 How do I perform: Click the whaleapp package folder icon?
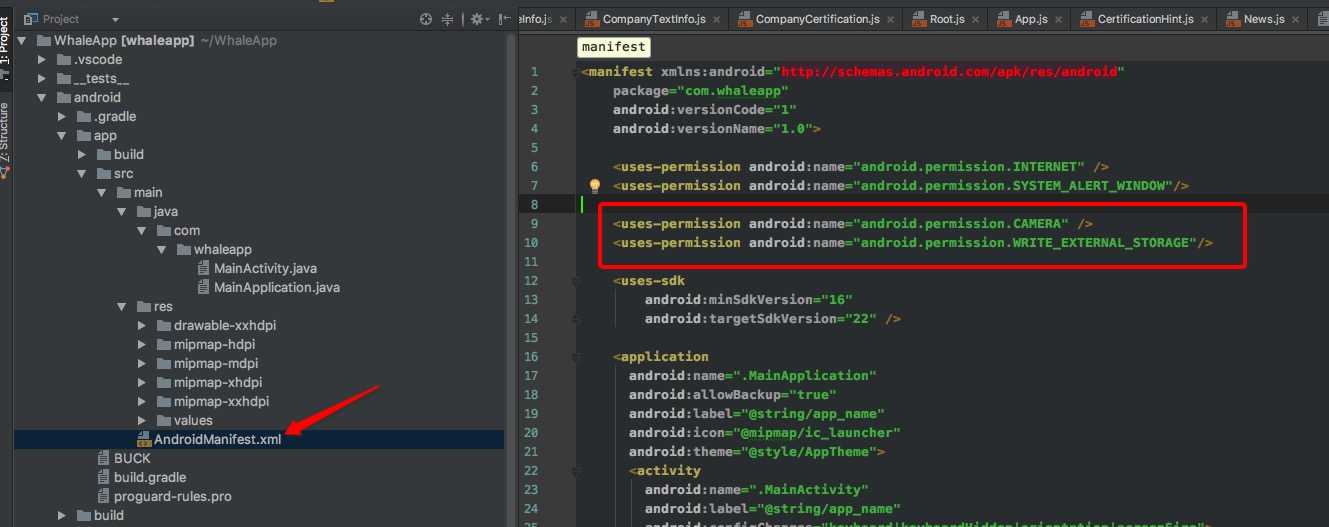[183, 250]
